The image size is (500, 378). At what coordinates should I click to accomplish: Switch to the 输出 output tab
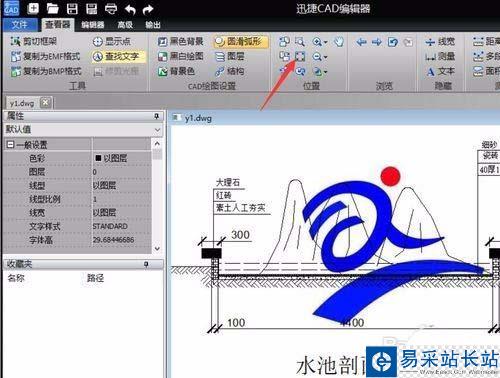click(153, 25)
